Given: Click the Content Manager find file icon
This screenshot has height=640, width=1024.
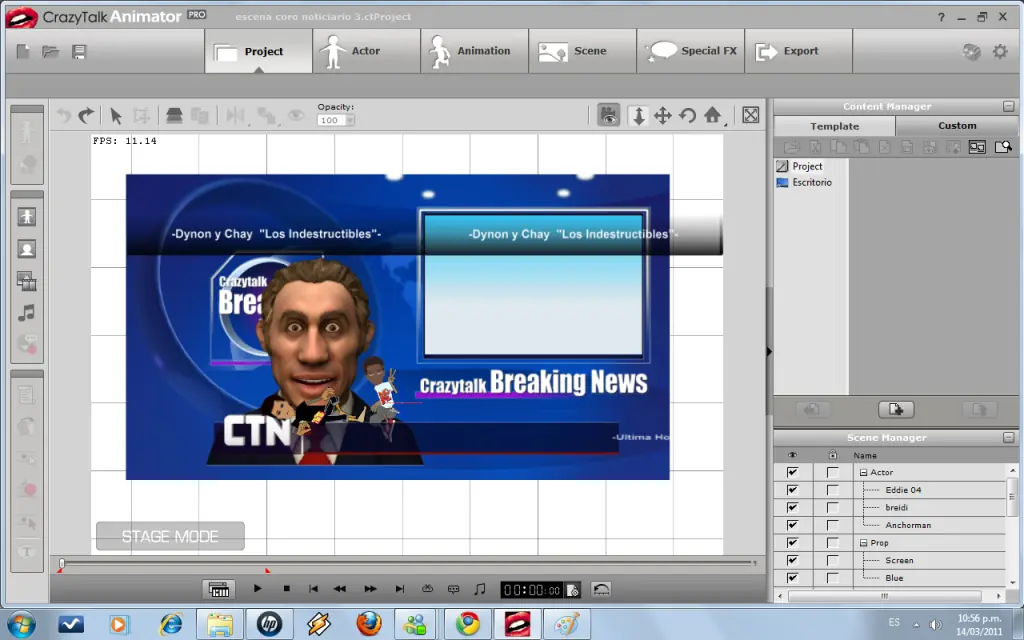Looking at the screenshot, I should pos(1002,147).
